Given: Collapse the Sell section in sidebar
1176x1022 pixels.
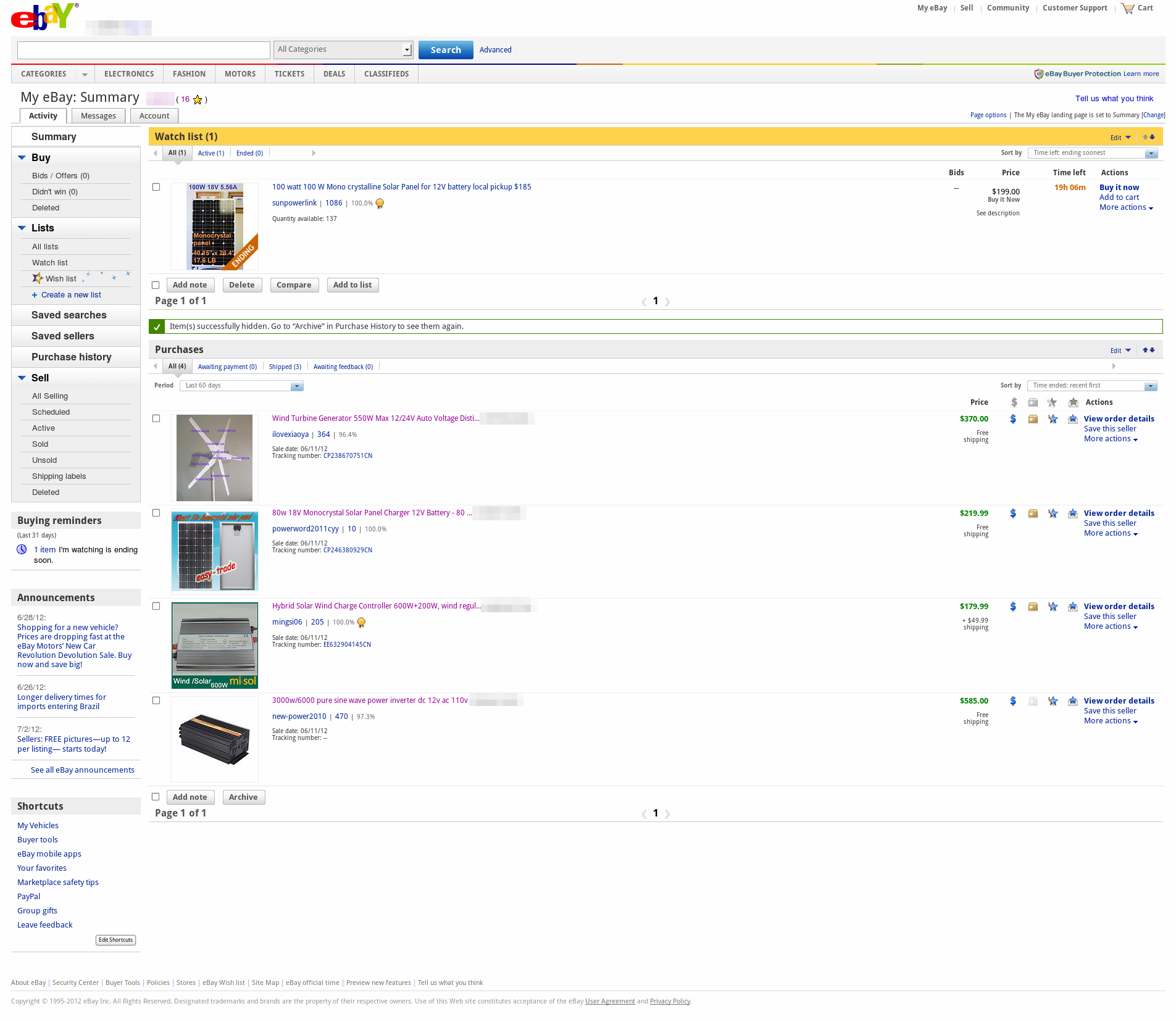Looking at the screenshot, I should point(22,378).
